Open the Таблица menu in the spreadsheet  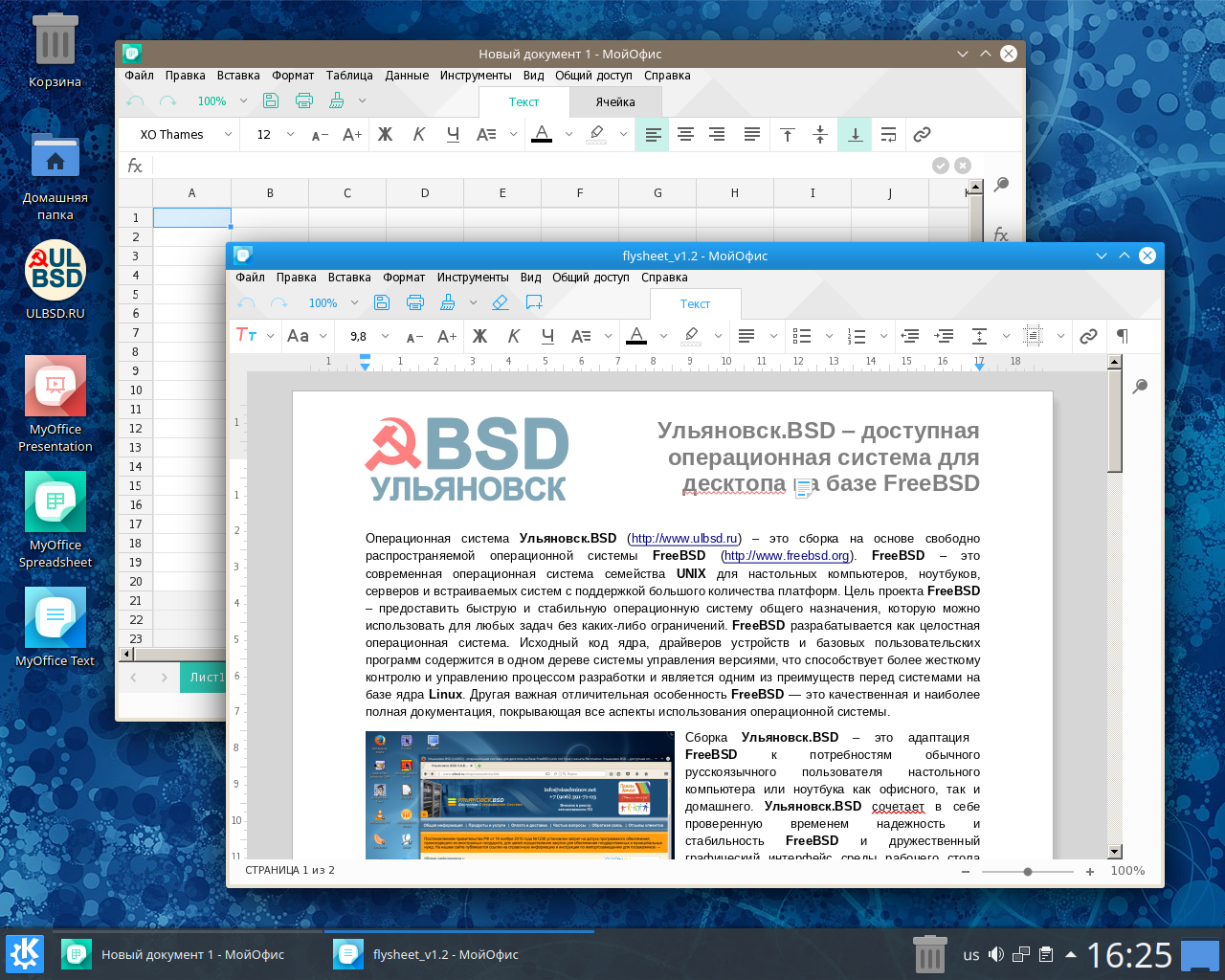coord(349,76)
